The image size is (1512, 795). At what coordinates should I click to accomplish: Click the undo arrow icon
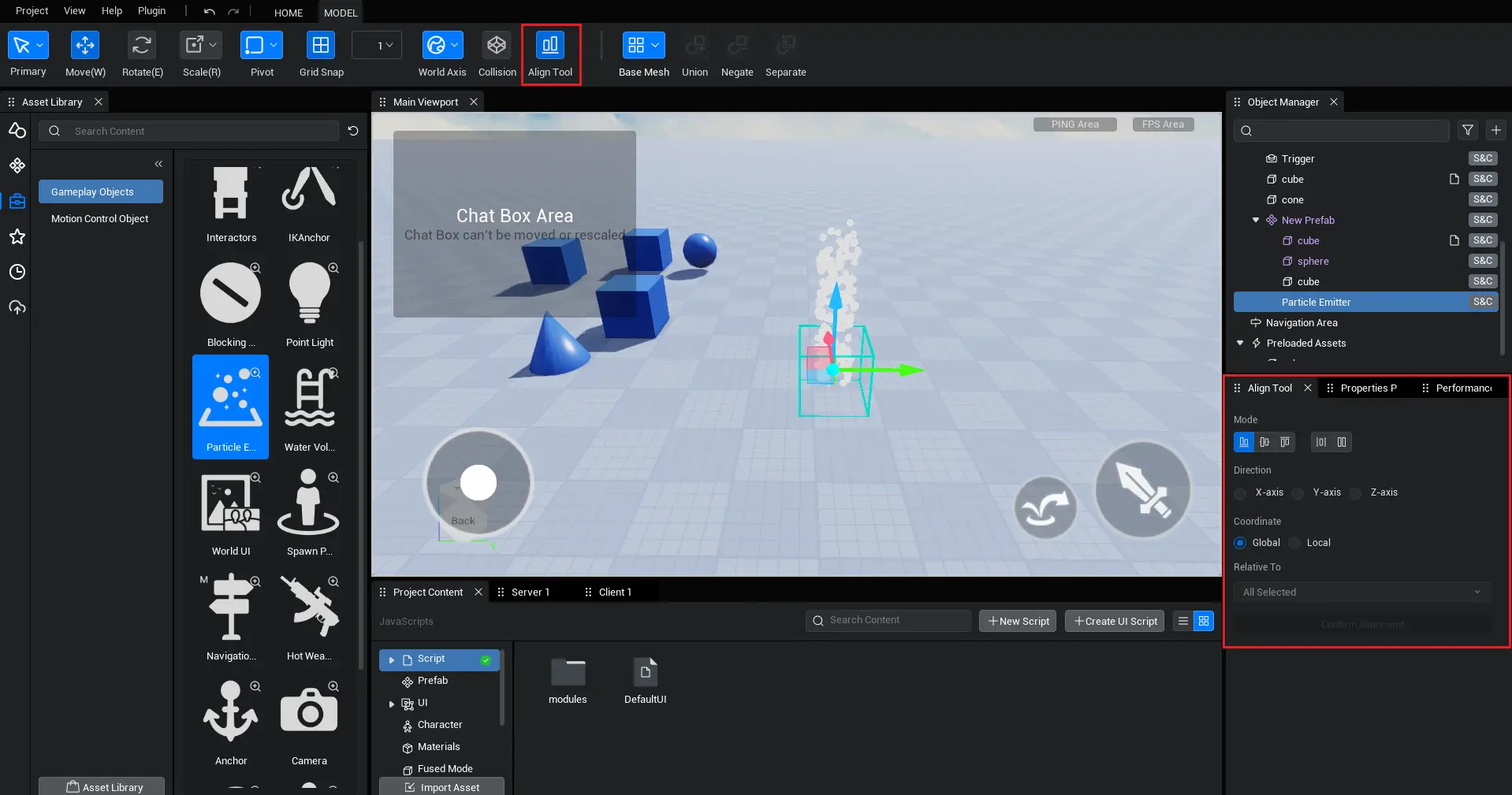tap(209, 12)
